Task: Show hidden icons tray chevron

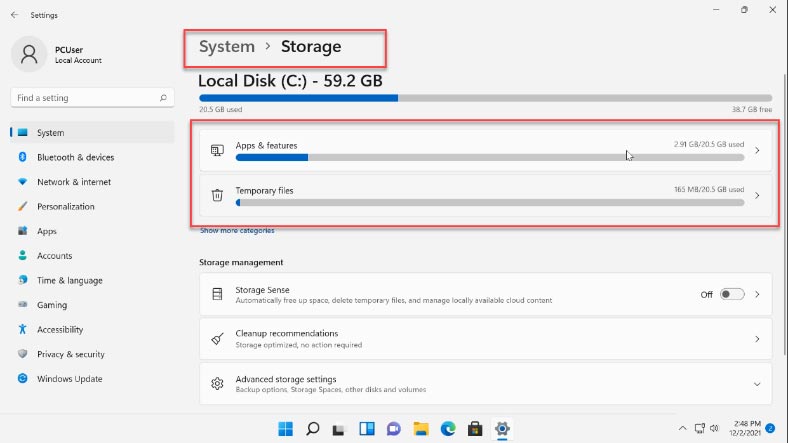Action: (x=682, y=428)
